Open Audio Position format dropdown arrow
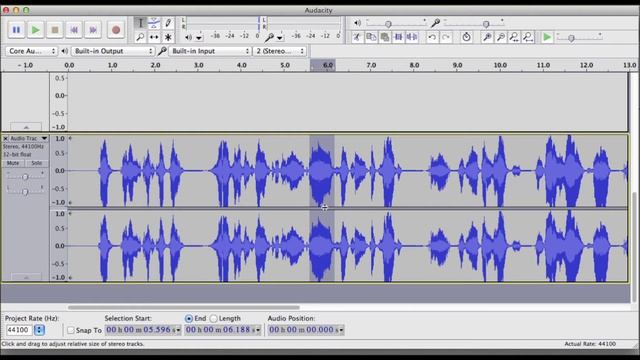This screenshot has height=360, width=640. pos(342,330)
